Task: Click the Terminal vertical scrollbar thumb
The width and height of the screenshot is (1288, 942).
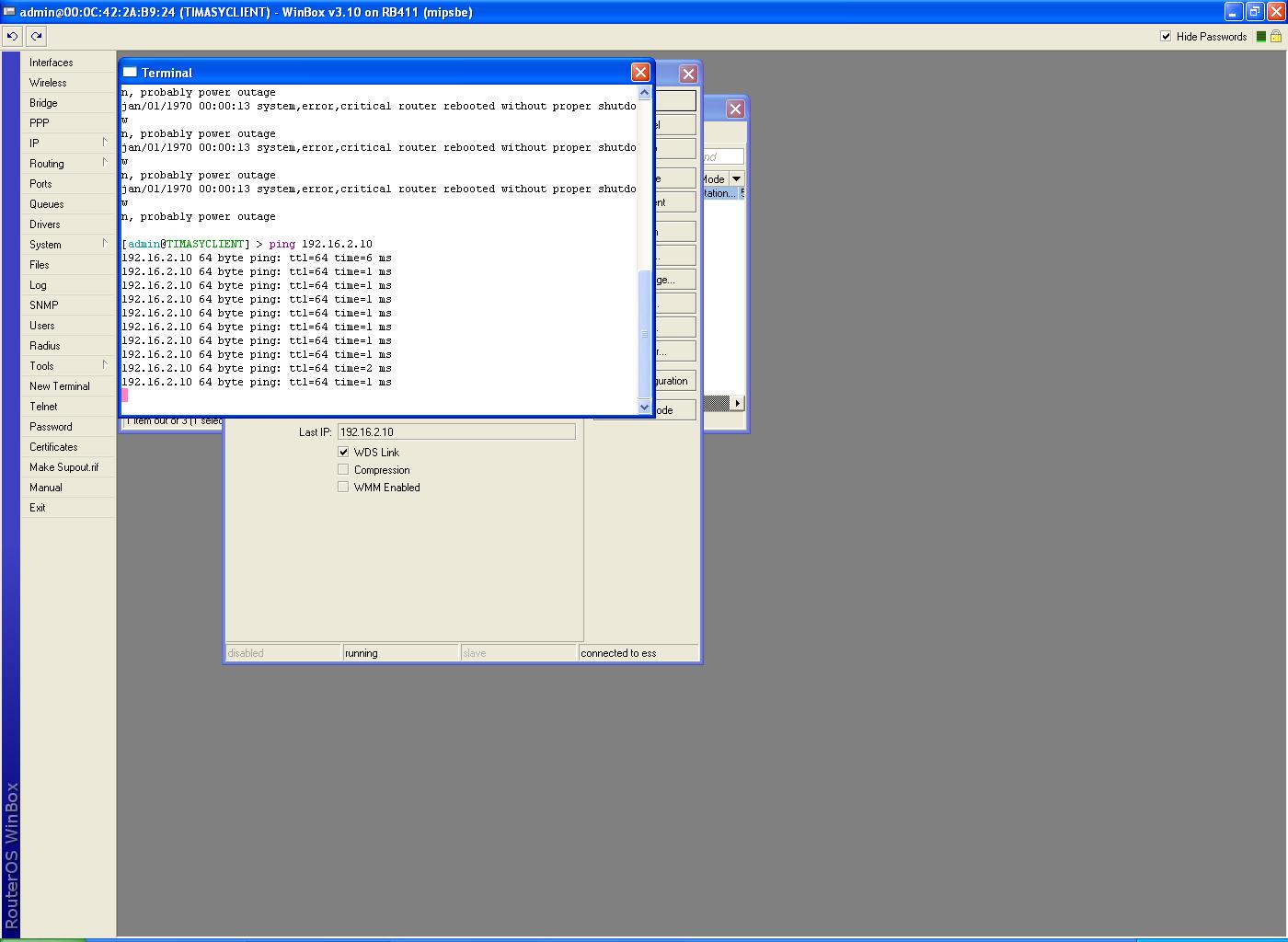Action: tap(644, 333)
